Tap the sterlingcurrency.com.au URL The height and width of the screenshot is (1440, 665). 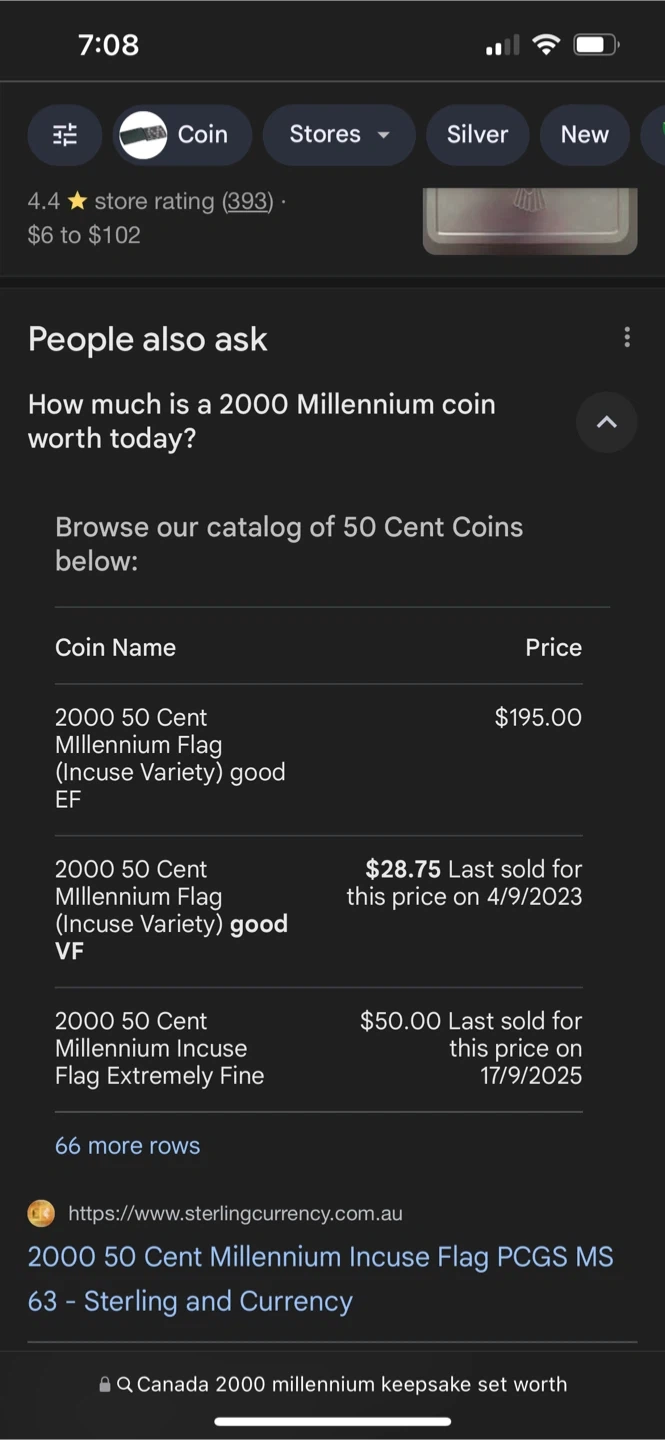click(x=235, y=1214)
